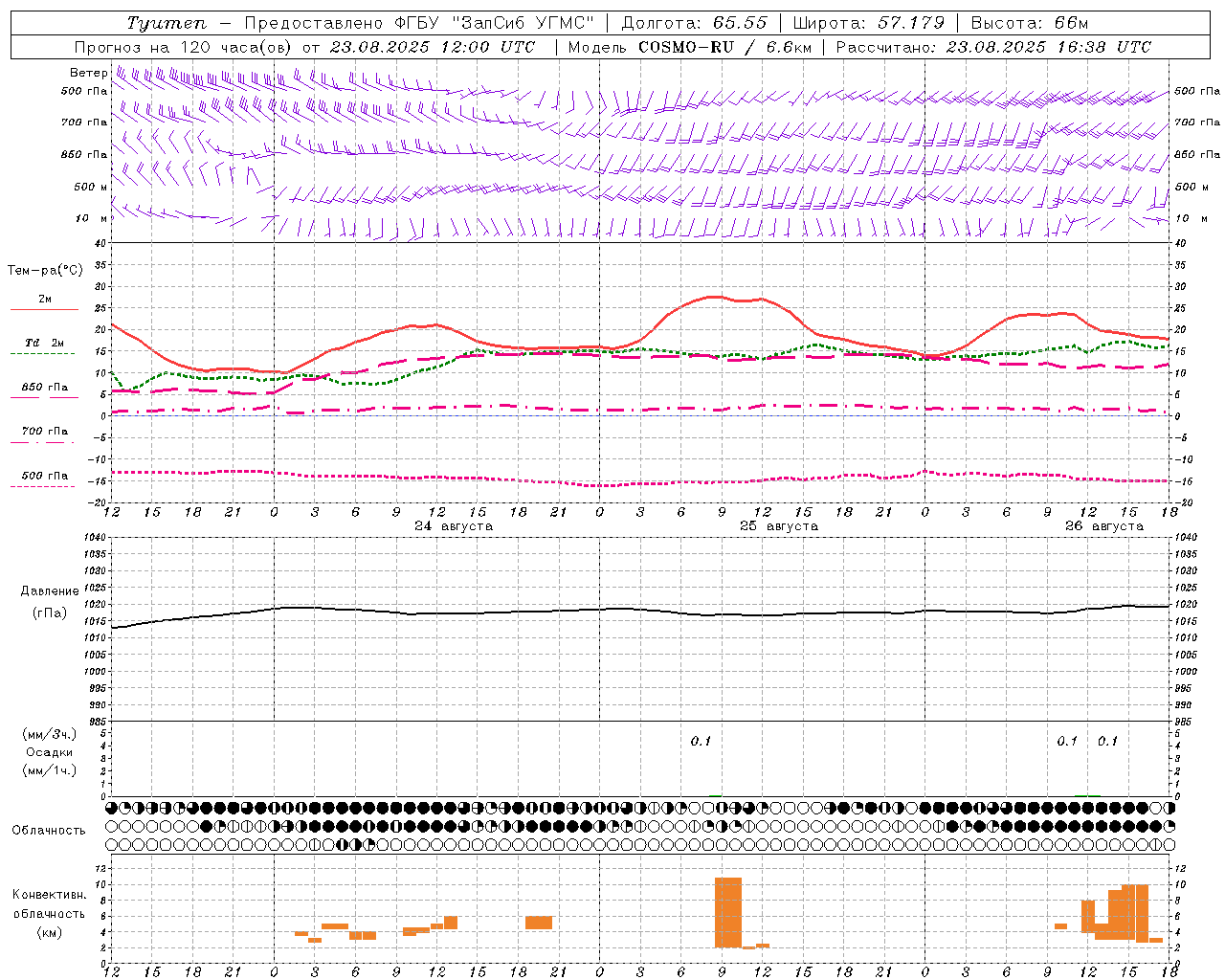Click the 'Конвективн.' convective cloud label
Image resolution: width=1225 pixels, height=980 pixels.
pyautogui.click(x=50, y=895)
